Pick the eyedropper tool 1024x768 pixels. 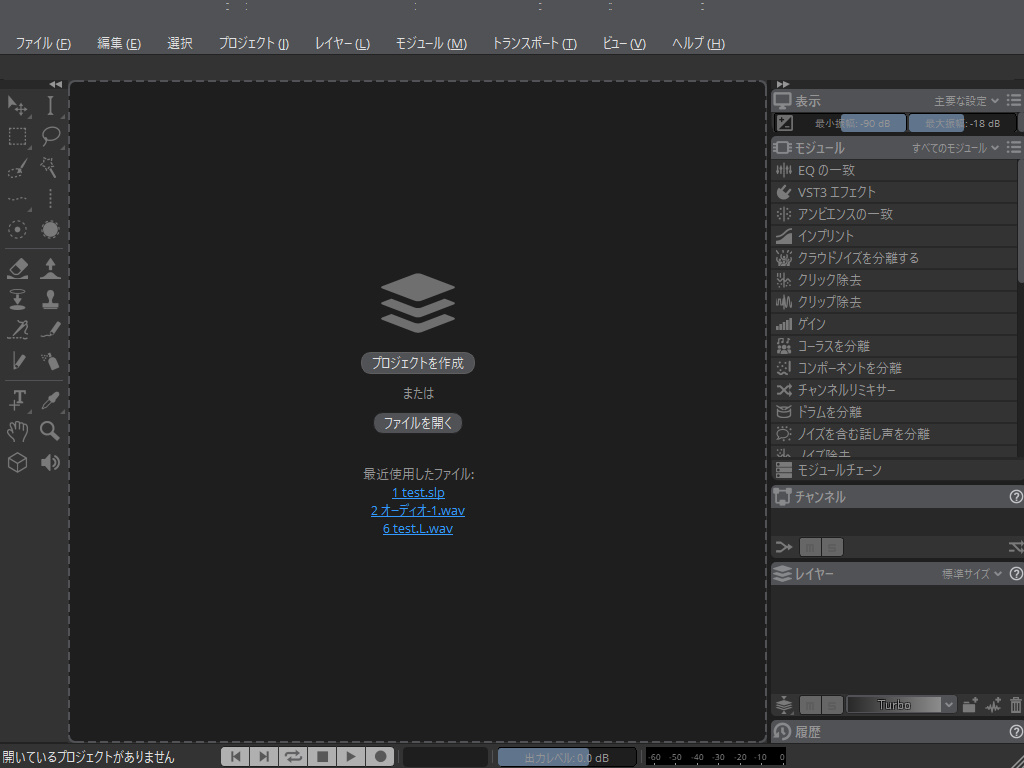coord(50,400)
